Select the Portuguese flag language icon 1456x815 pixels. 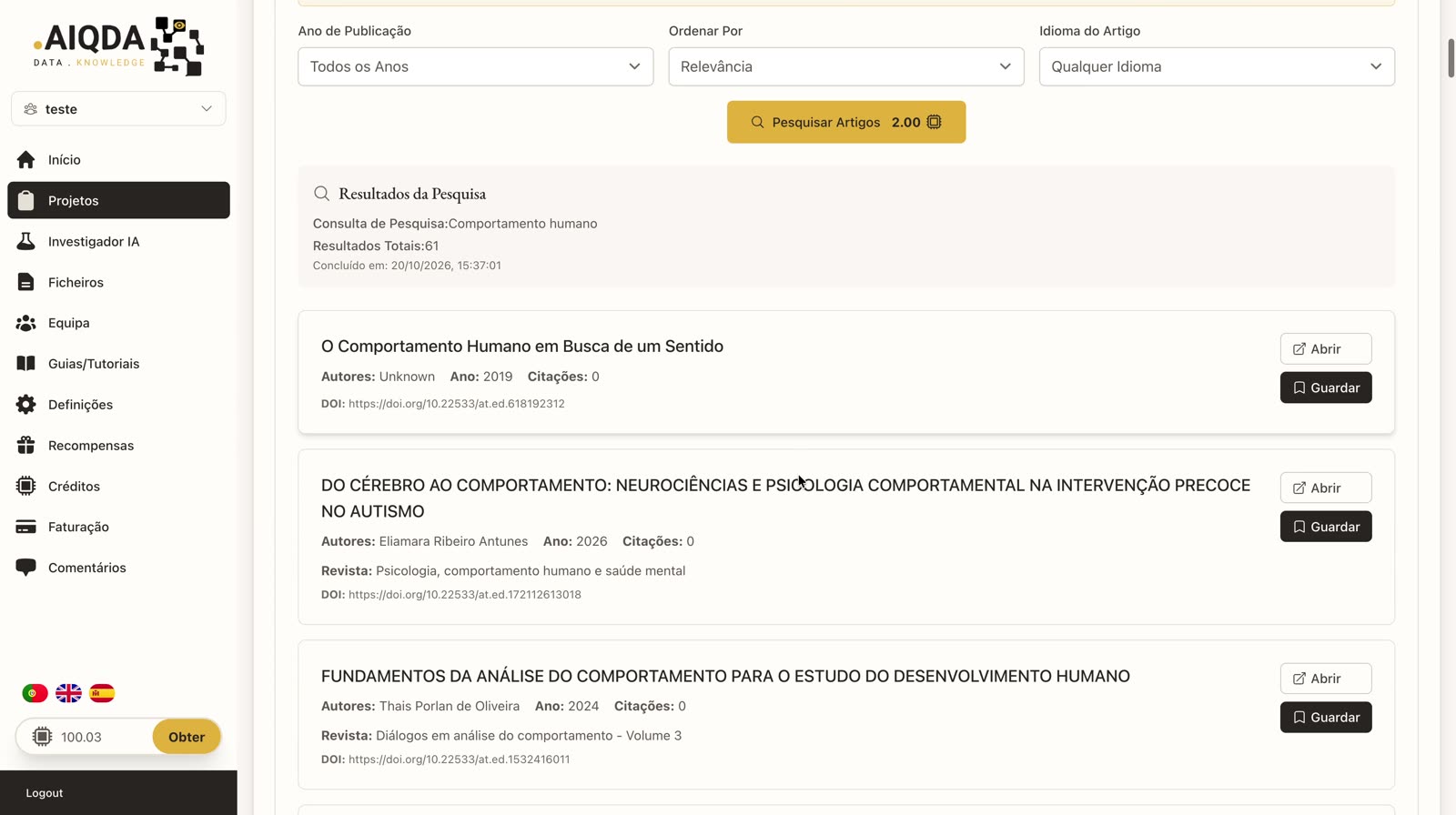(x=35, y=693)
